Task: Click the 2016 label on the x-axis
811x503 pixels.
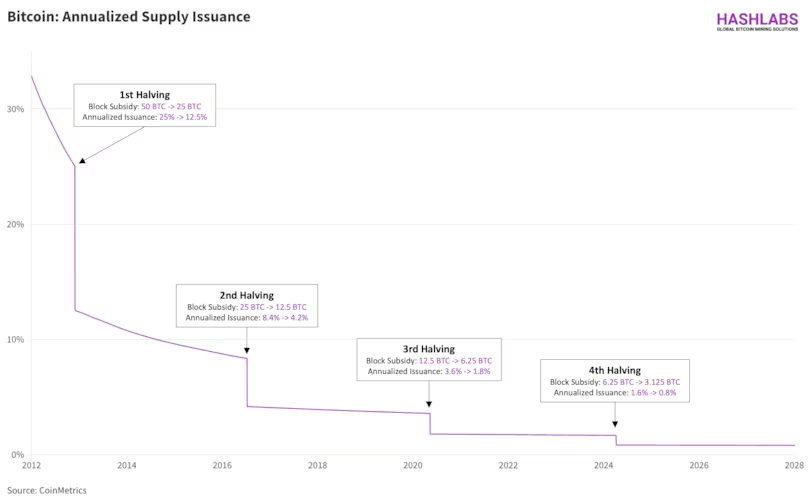Action: (x=222, y=465)
